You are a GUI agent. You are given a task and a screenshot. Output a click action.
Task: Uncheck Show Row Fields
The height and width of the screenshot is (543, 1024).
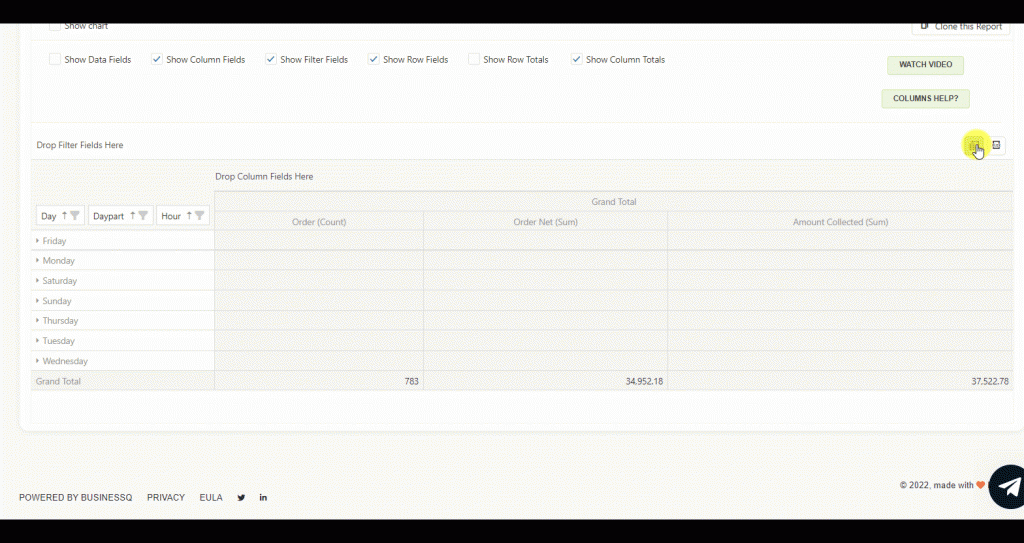click(x=374, y=59)
